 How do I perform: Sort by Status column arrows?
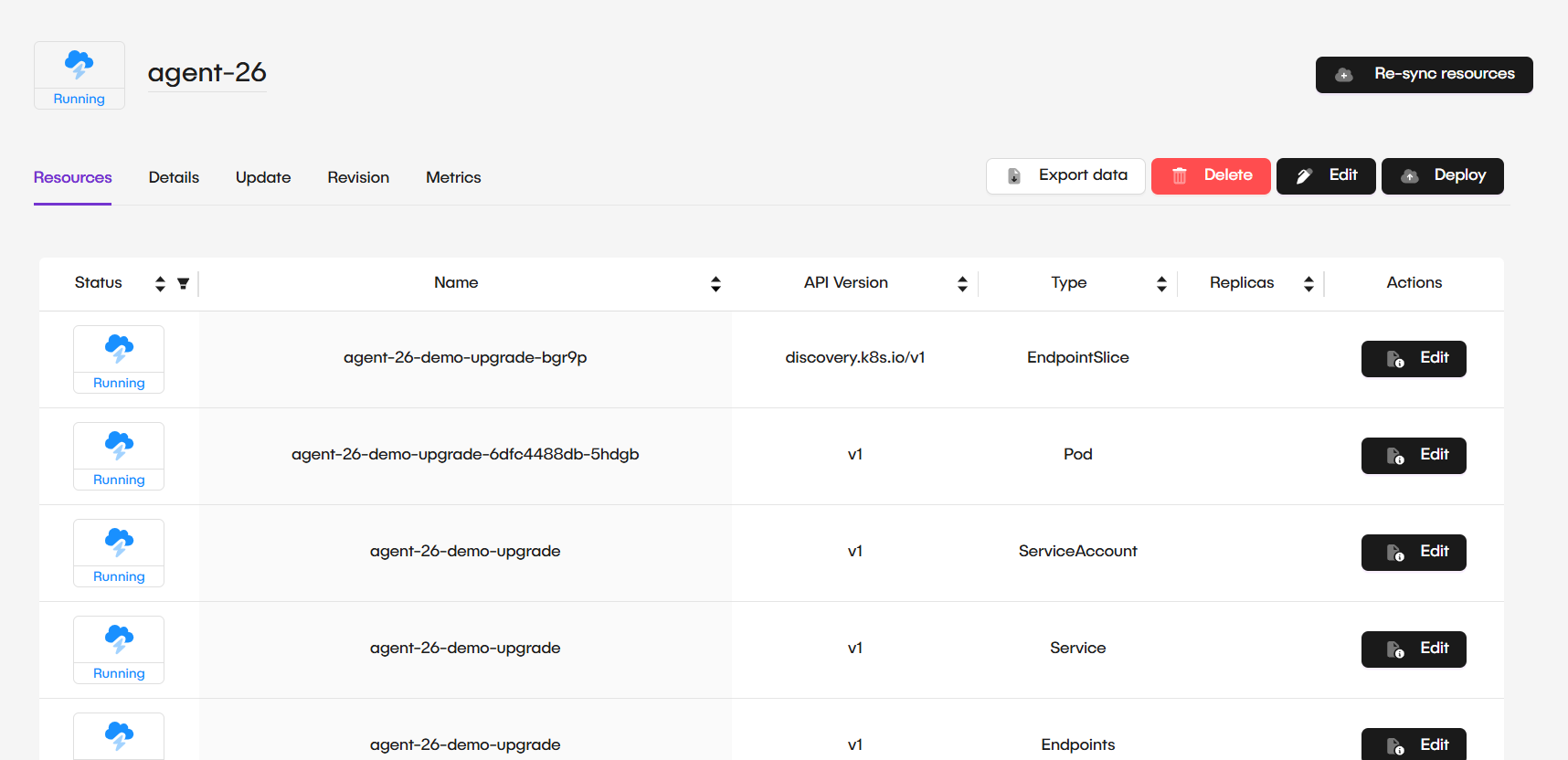point(160,284)
